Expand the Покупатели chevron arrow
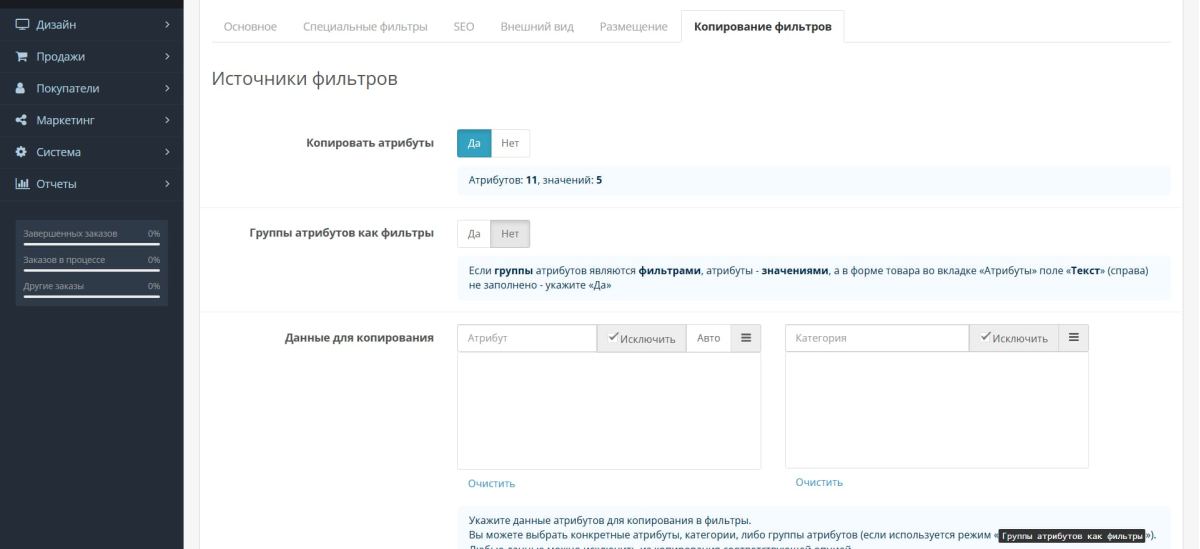Image resolution: width=1200 pixels, height=549 pixels. pyautogui.click(x=167, y=88)
